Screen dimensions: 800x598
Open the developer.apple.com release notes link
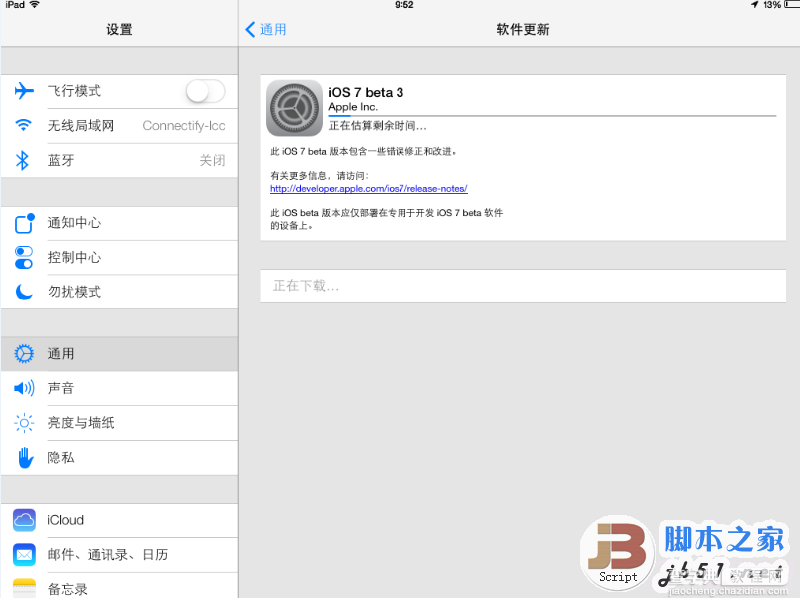coord(368,189)
